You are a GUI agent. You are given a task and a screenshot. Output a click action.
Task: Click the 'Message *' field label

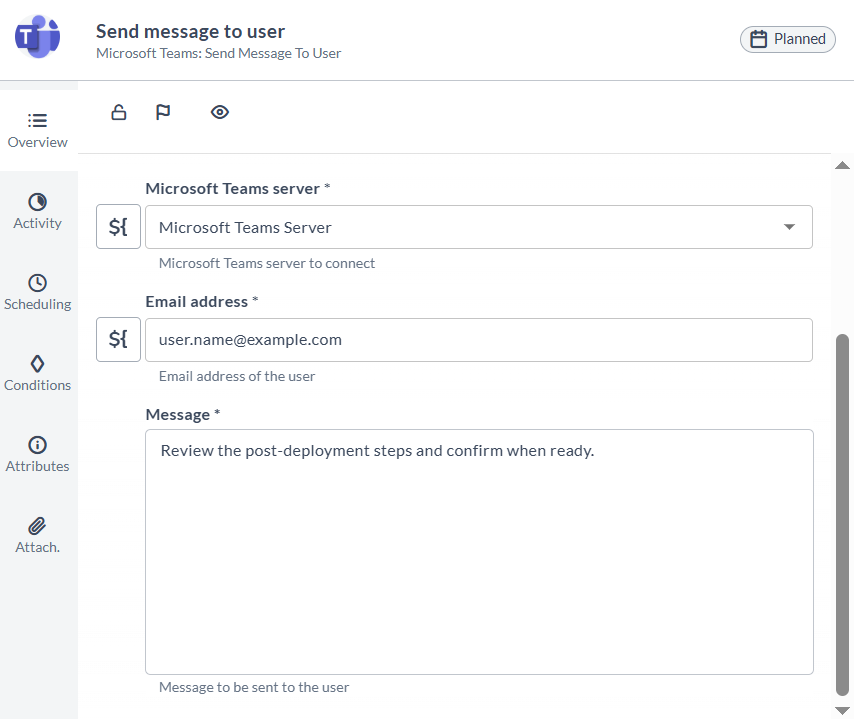click(183, 415)
